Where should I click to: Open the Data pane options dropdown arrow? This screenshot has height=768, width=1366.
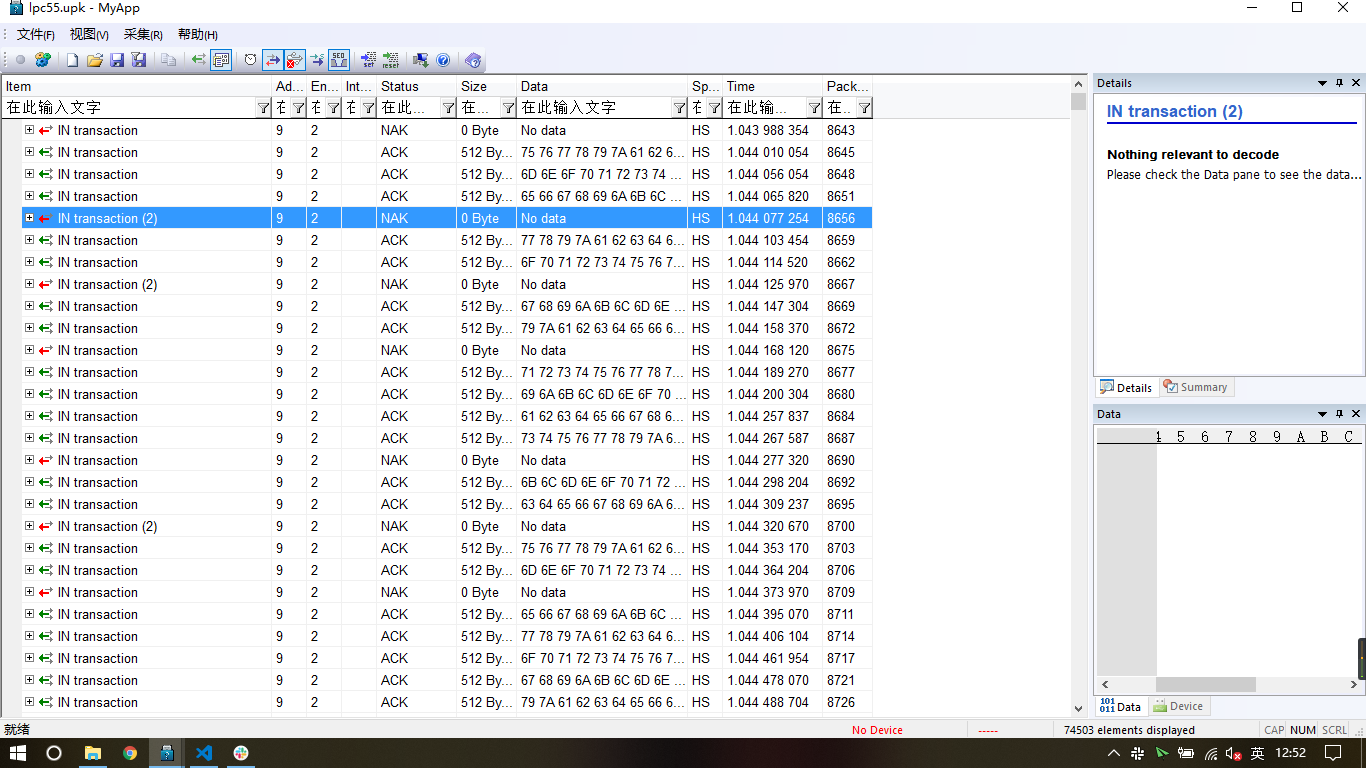pos(1322,414)
